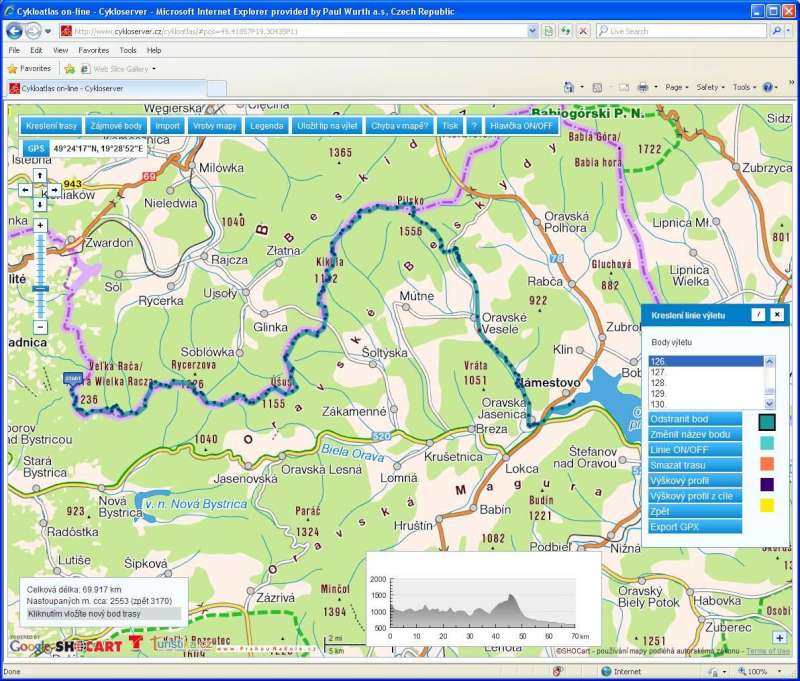Open the question mark help button
Screen dimensions: 800x681
click(474, 126)
